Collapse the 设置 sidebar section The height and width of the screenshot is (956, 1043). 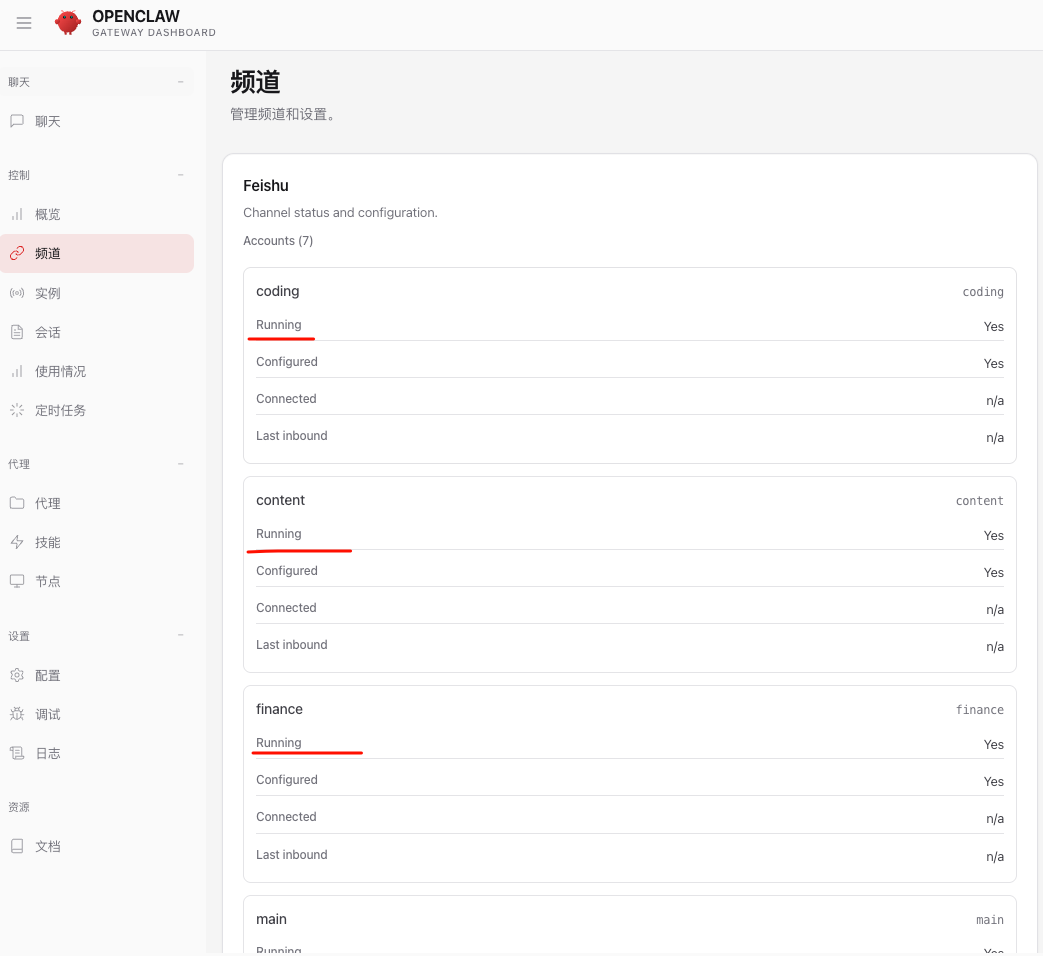[181, 636]
